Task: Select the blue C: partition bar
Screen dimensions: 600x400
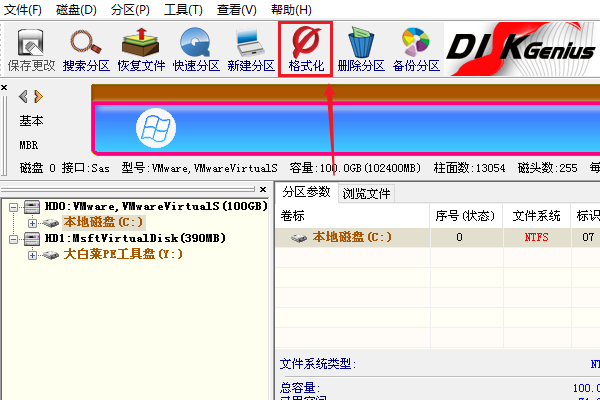Action: coord(346,128)
